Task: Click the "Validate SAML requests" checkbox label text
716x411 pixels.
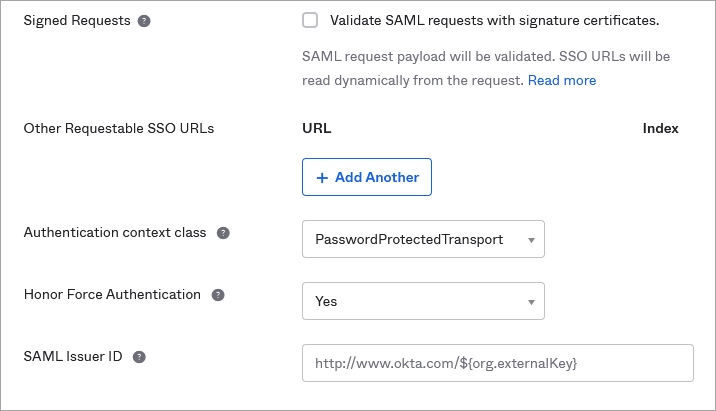Action: coord(494,20)
